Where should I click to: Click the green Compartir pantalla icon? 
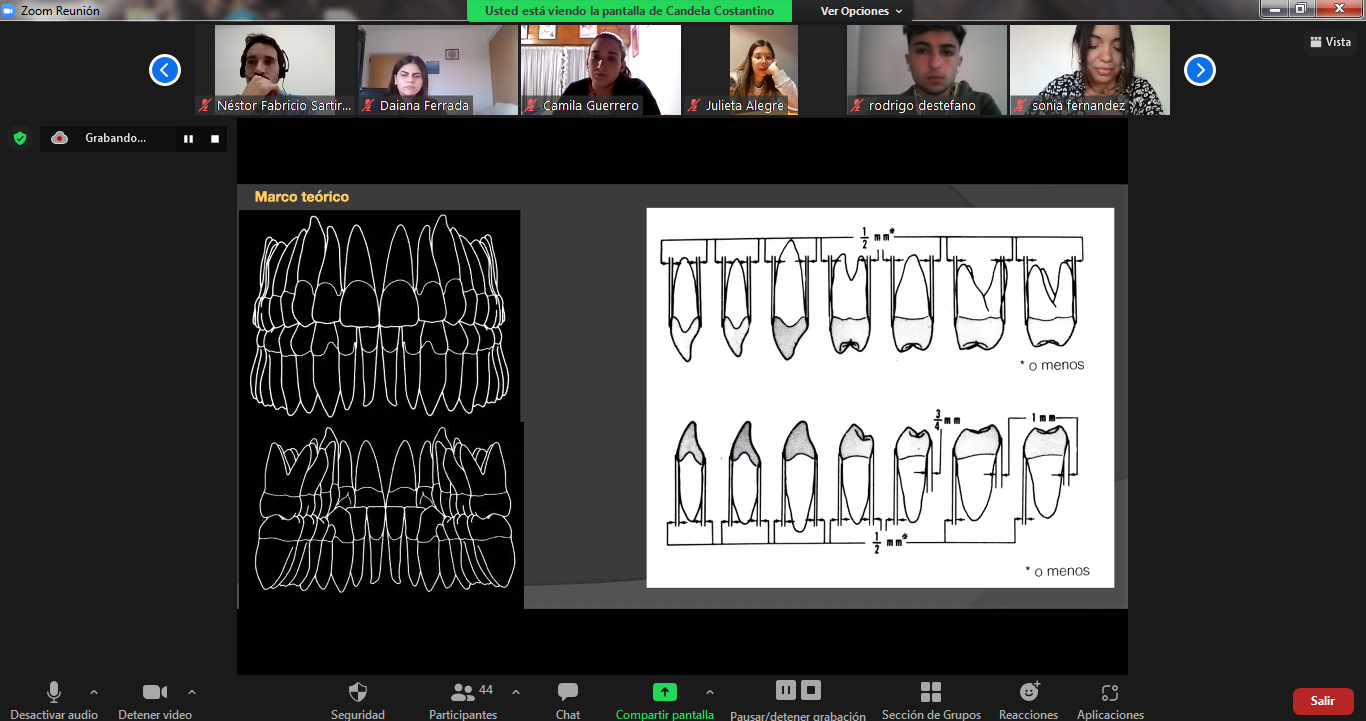[x=664, y=692]
